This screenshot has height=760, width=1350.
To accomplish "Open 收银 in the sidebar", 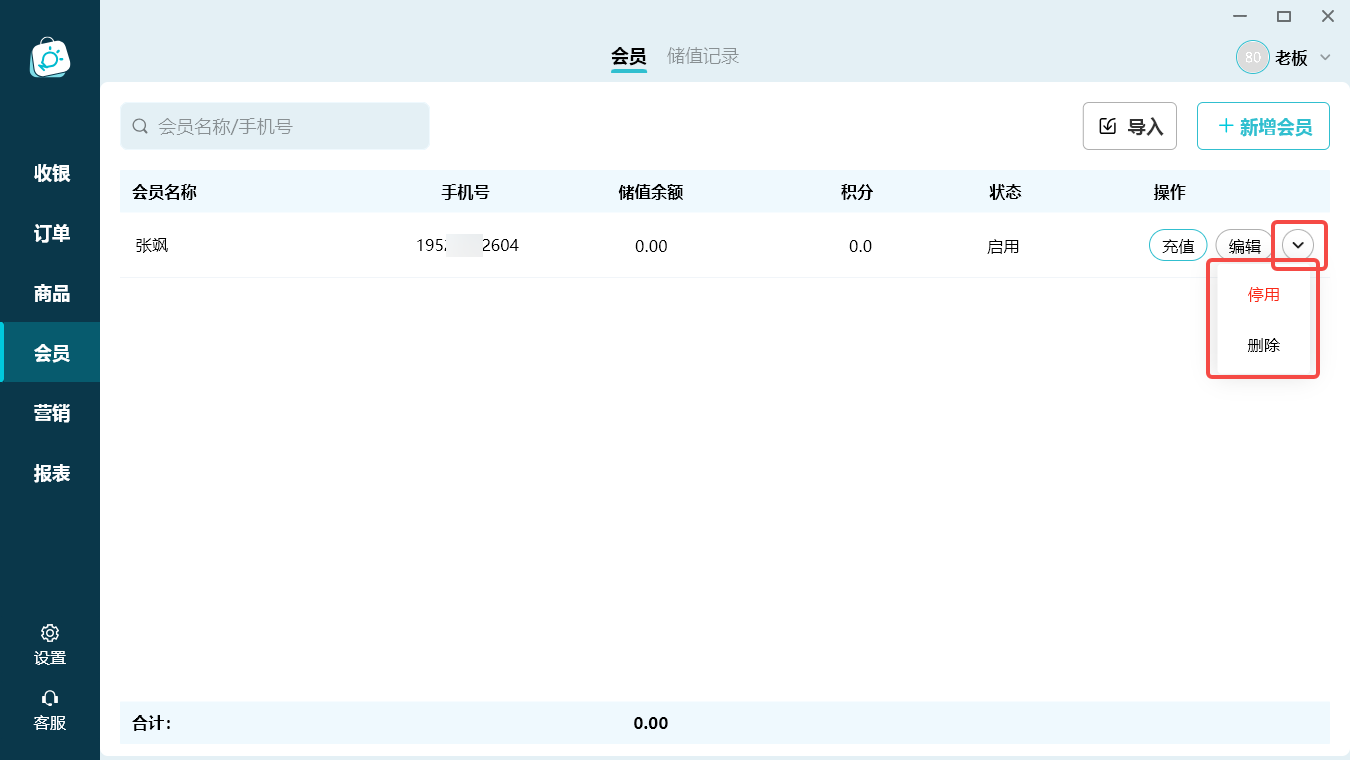I will pos(51,173).
